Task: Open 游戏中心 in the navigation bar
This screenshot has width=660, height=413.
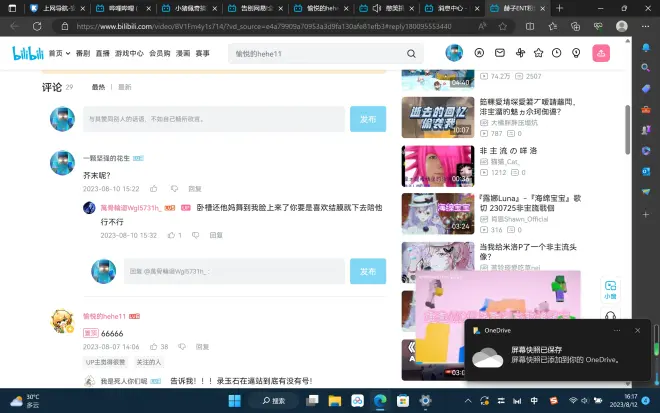Action: (129, 54)
